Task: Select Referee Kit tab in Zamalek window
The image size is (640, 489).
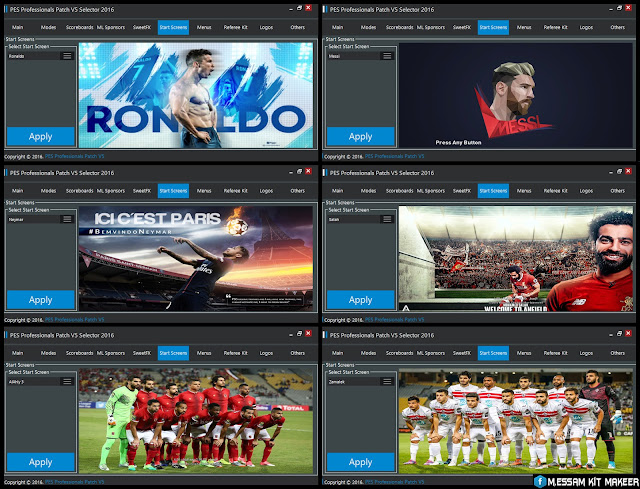Action: click(556, 353)
